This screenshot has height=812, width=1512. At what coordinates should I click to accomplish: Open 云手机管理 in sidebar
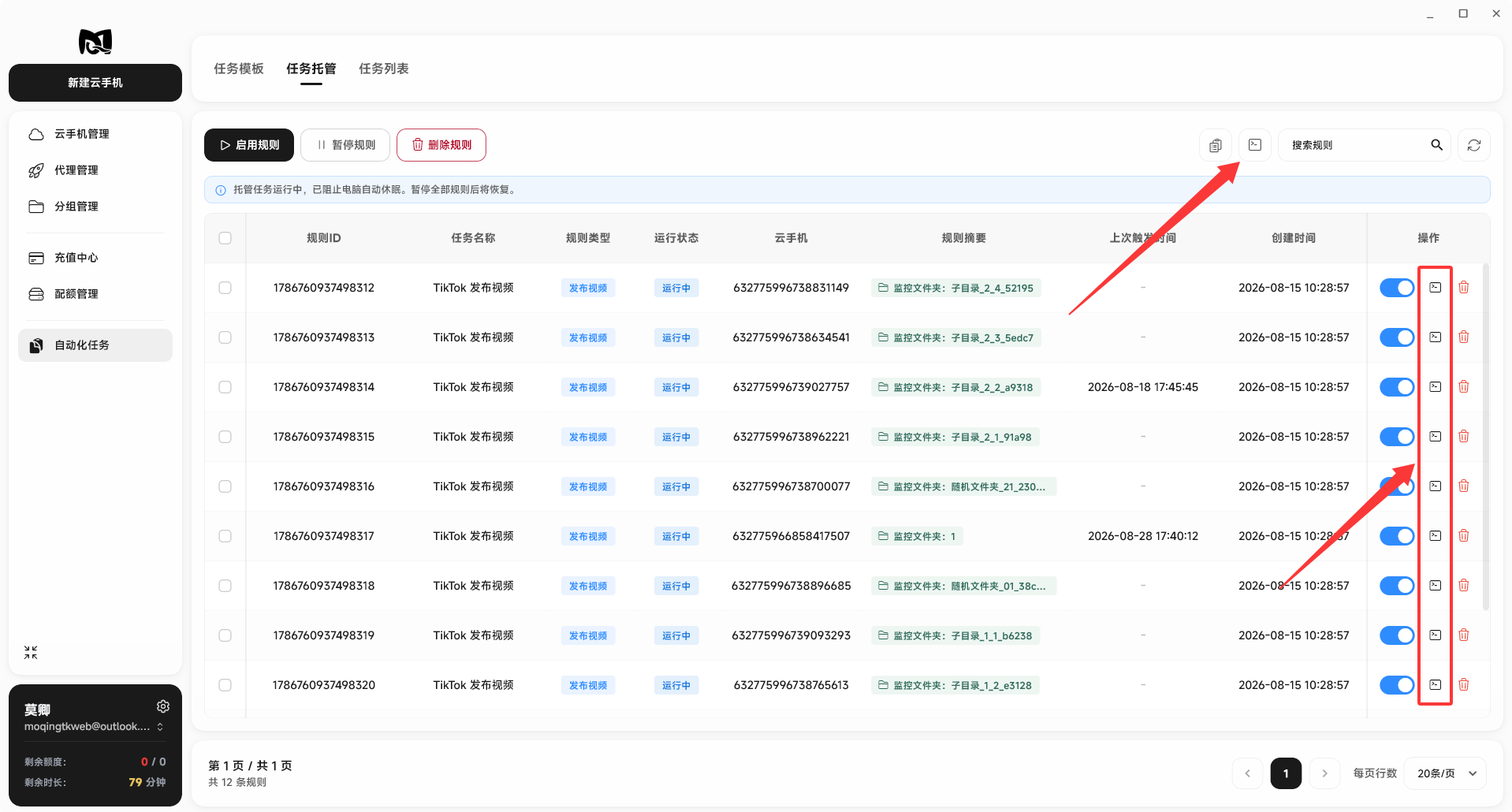95,134
